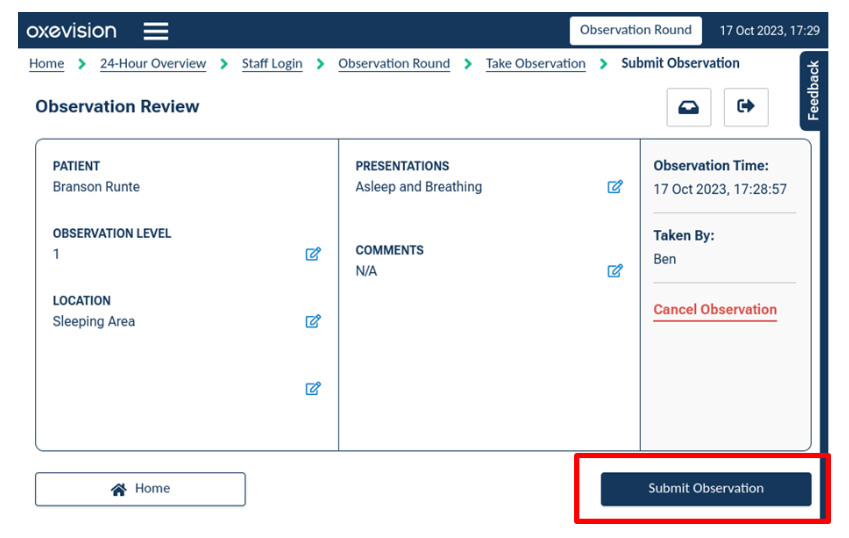849x538 pixels.
Task: Edit the N/A comments field
Action: [x=615, y=271]
